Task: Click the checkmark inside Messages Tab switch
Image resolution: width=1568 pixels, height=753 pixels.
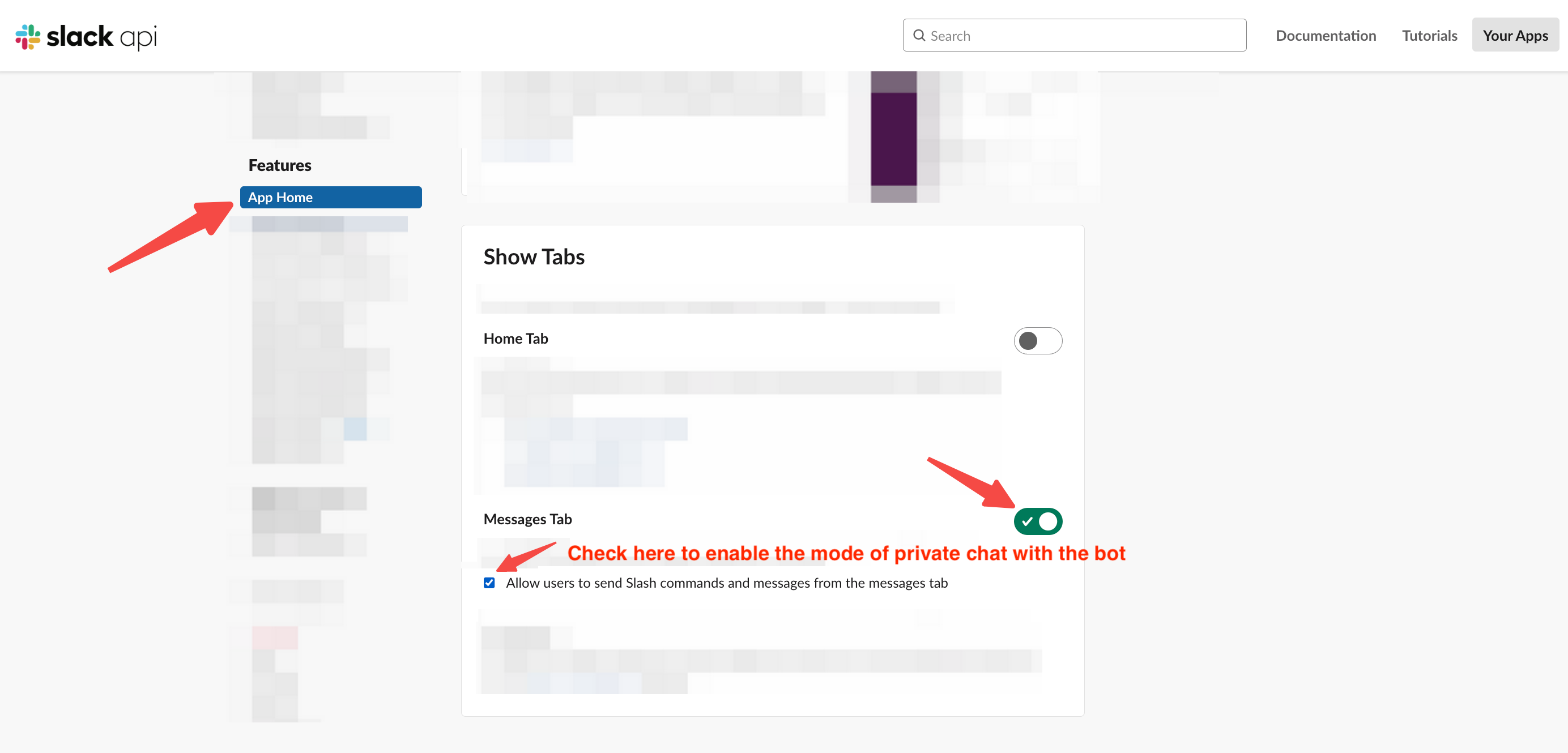Action: [1028, 521]
